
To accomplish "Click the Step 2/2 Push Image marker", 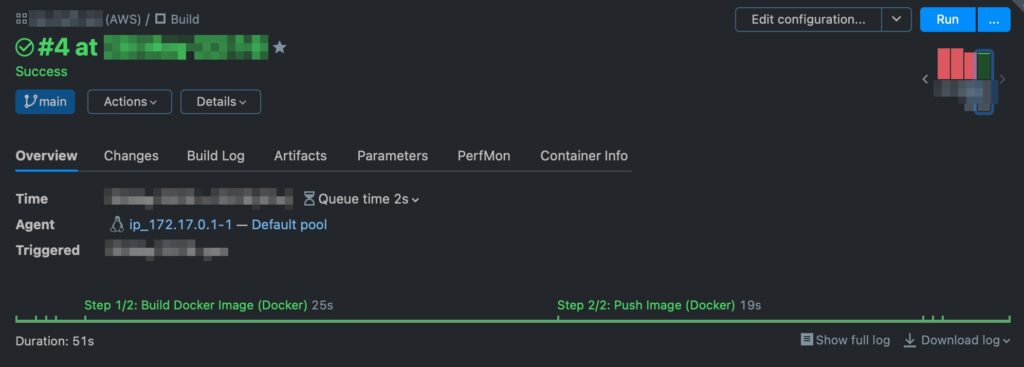I will (x=646, y=305).
